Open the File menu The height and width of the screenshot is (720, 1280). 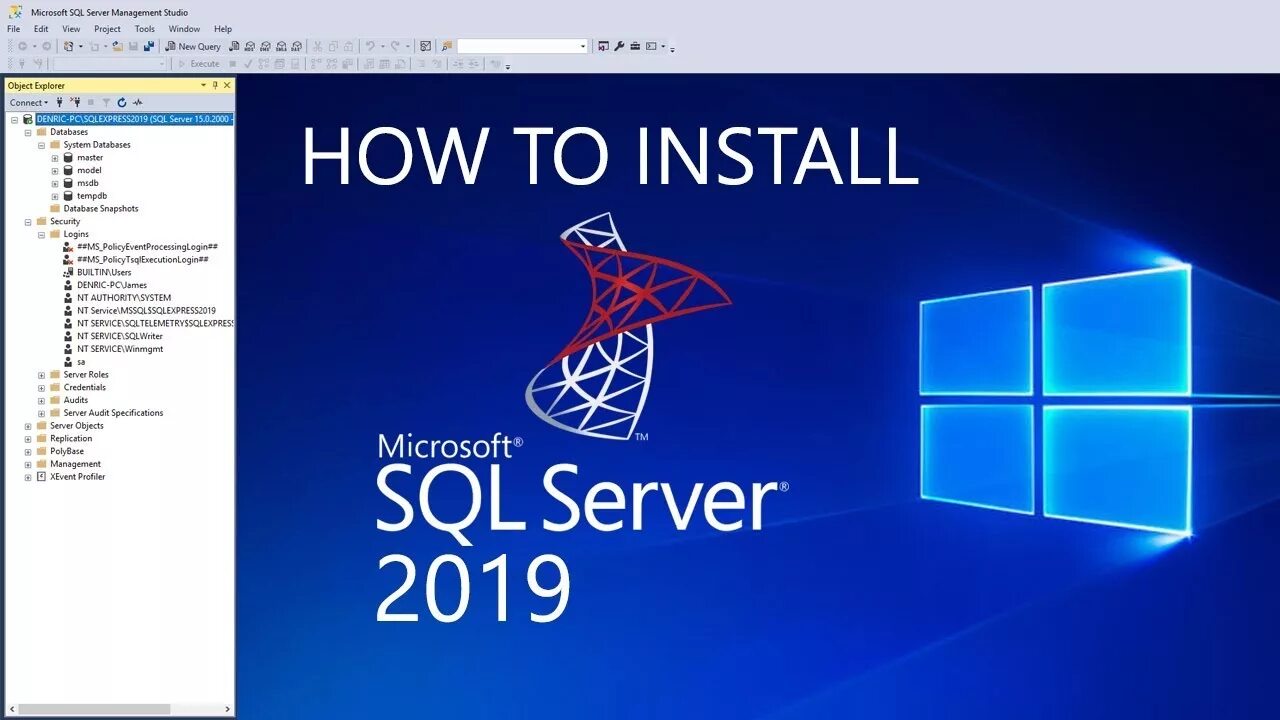click(x=13, y=29)
